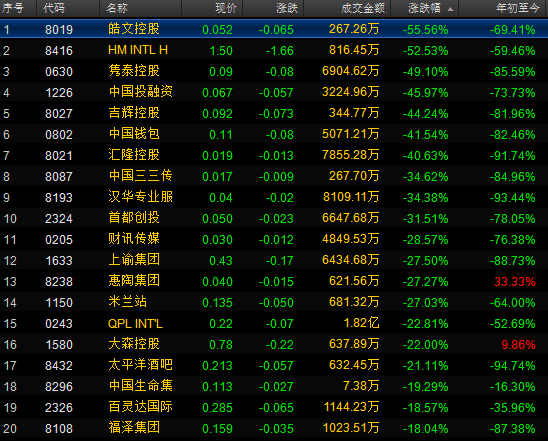The height and width of the screenshot is (441, 548).
Task: Open stock HM INTL H
Action: click(x=274, y=50)
